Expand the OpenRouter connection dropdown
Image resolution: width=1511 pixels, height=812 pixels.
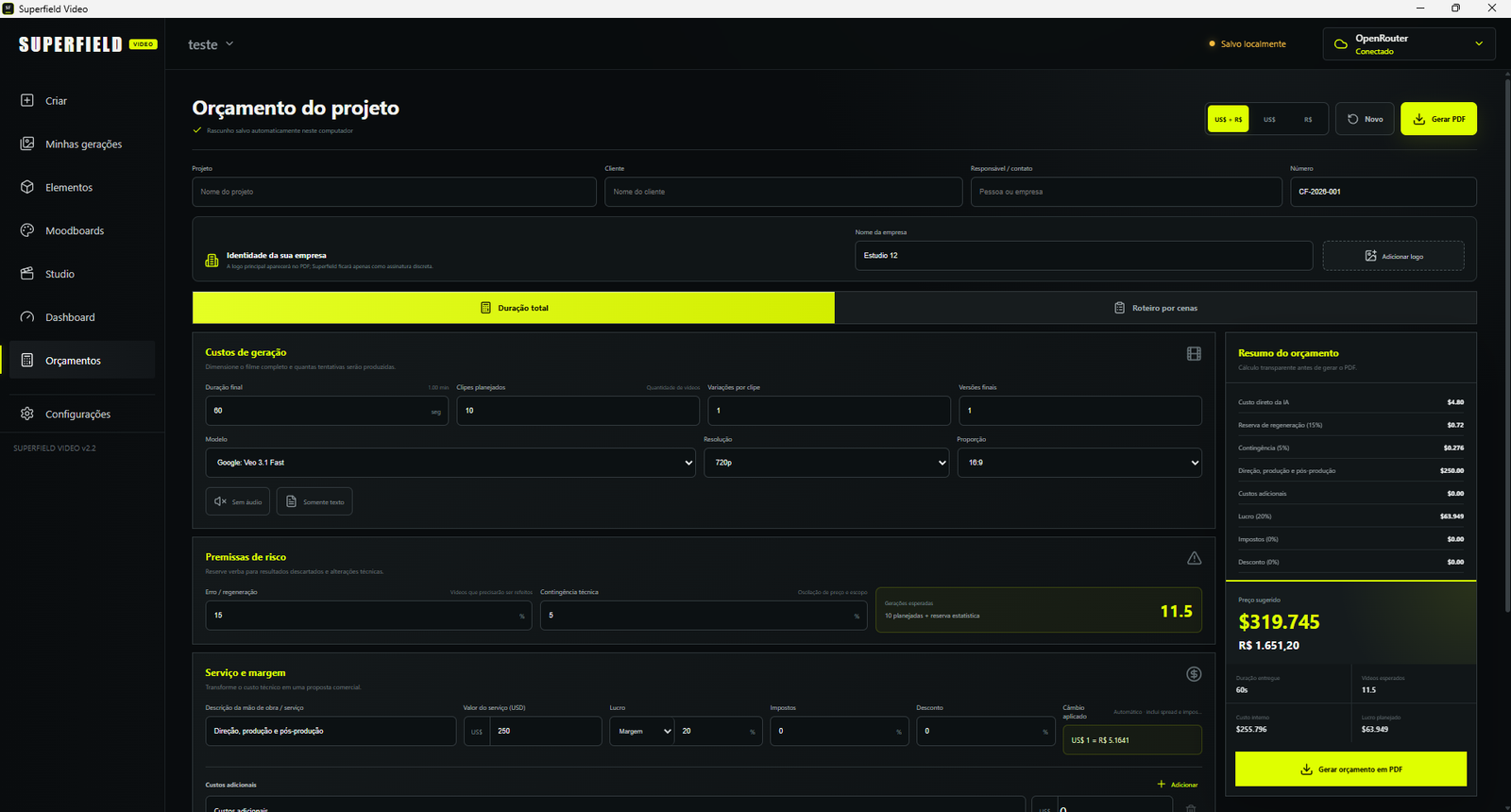1409,44
